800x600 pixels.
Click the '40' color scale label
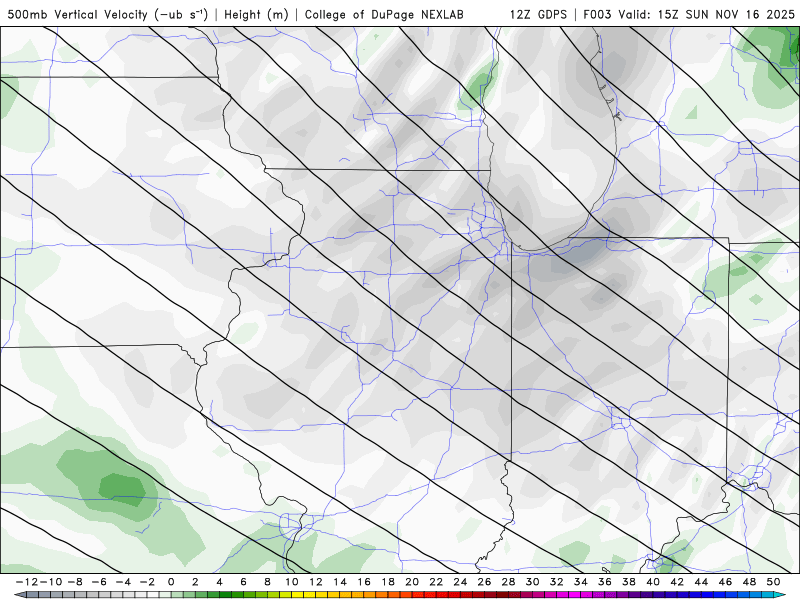point(653,582)
